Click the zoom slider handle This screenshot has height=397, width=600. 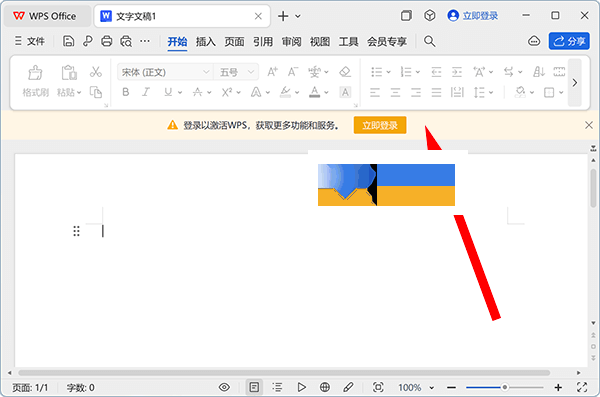pos(505,387)
